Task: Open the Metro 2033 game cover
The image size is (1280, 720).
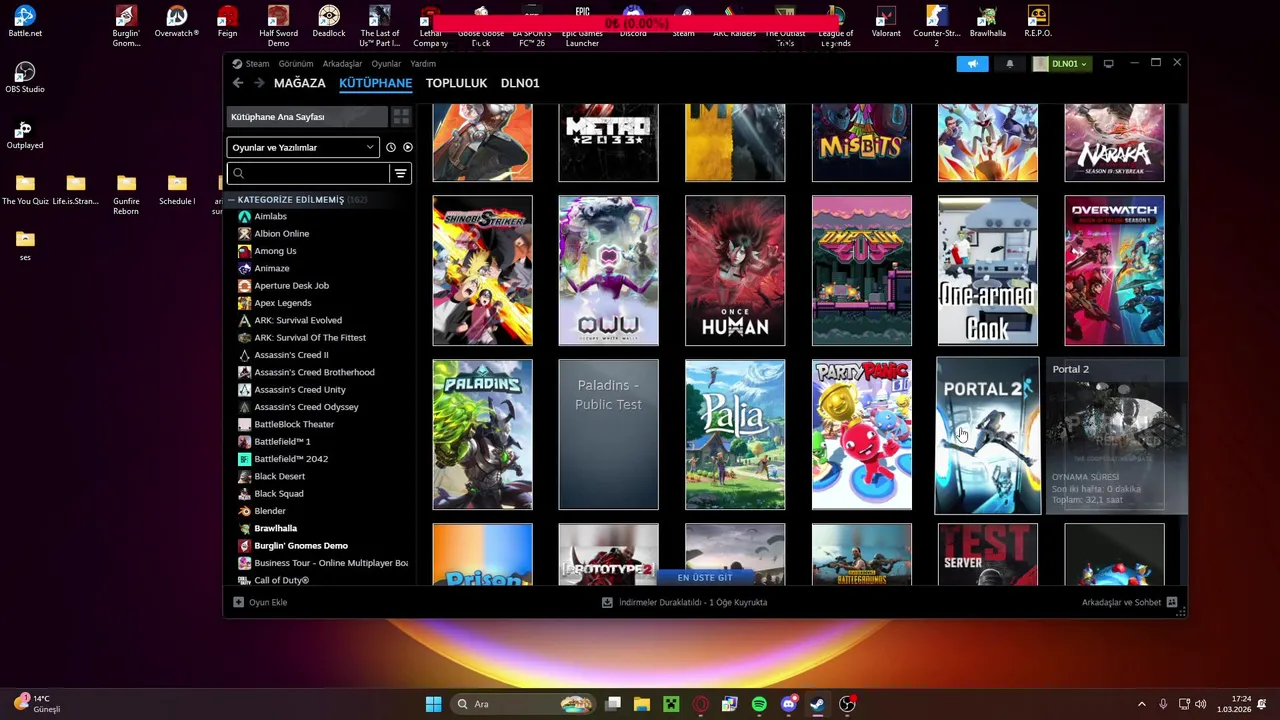Action: point(608,142)
